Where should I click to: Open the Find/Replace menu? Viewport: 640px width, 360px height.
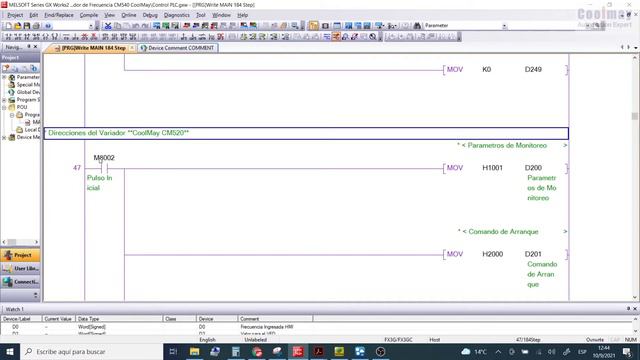tap(59, 15)
